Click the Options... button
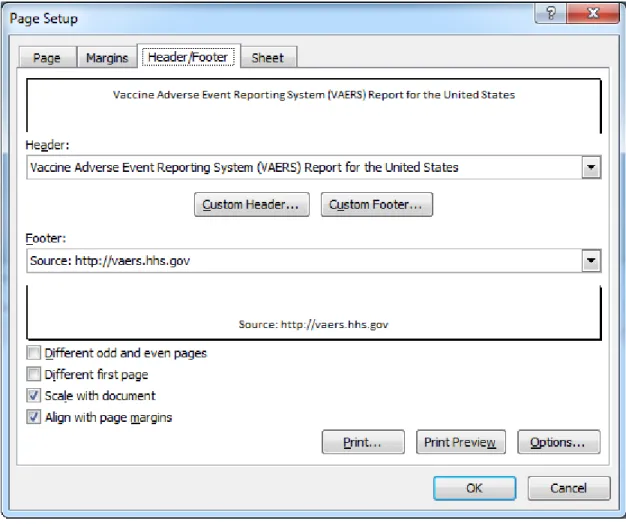Image resolution: width=626 pixels, height=524 pixels. [x=559, y=442]
